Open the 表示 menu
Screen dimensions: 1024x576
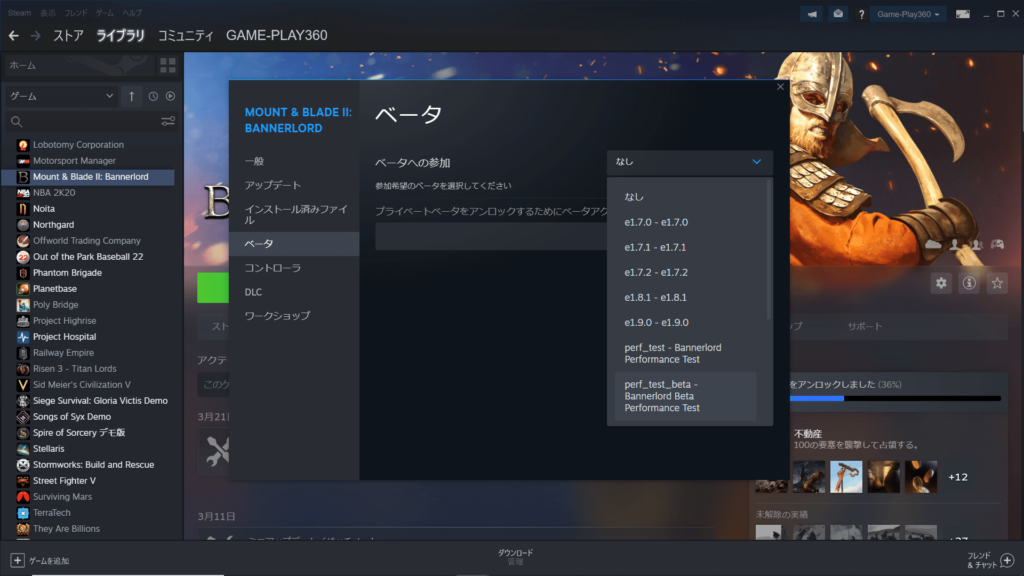pos(48,12)
